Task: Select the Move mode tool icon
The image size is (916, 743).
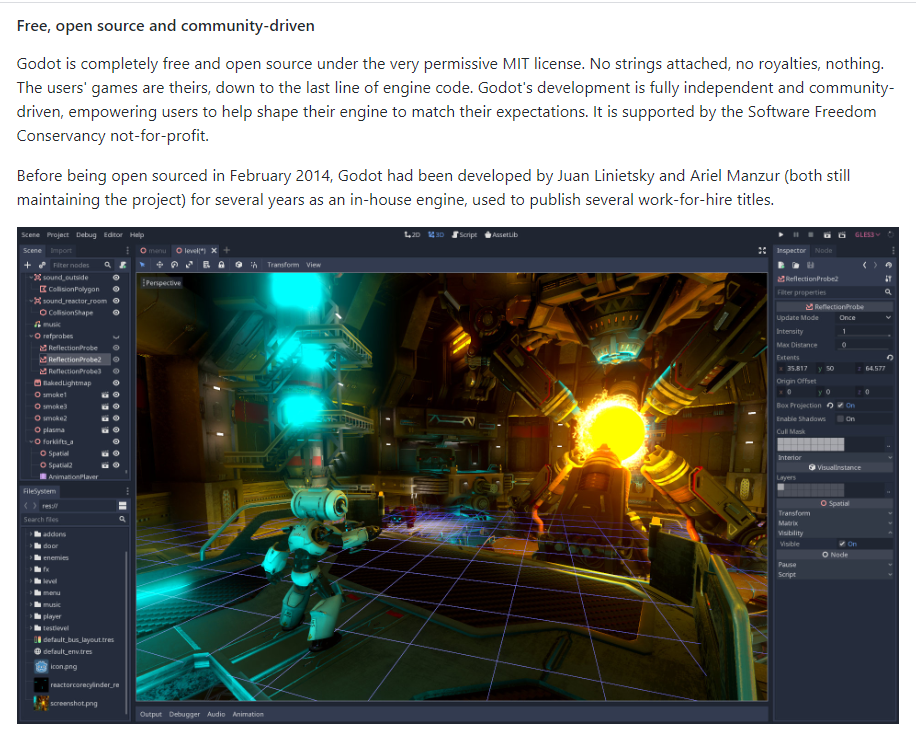Action: (x=158, y=265)
